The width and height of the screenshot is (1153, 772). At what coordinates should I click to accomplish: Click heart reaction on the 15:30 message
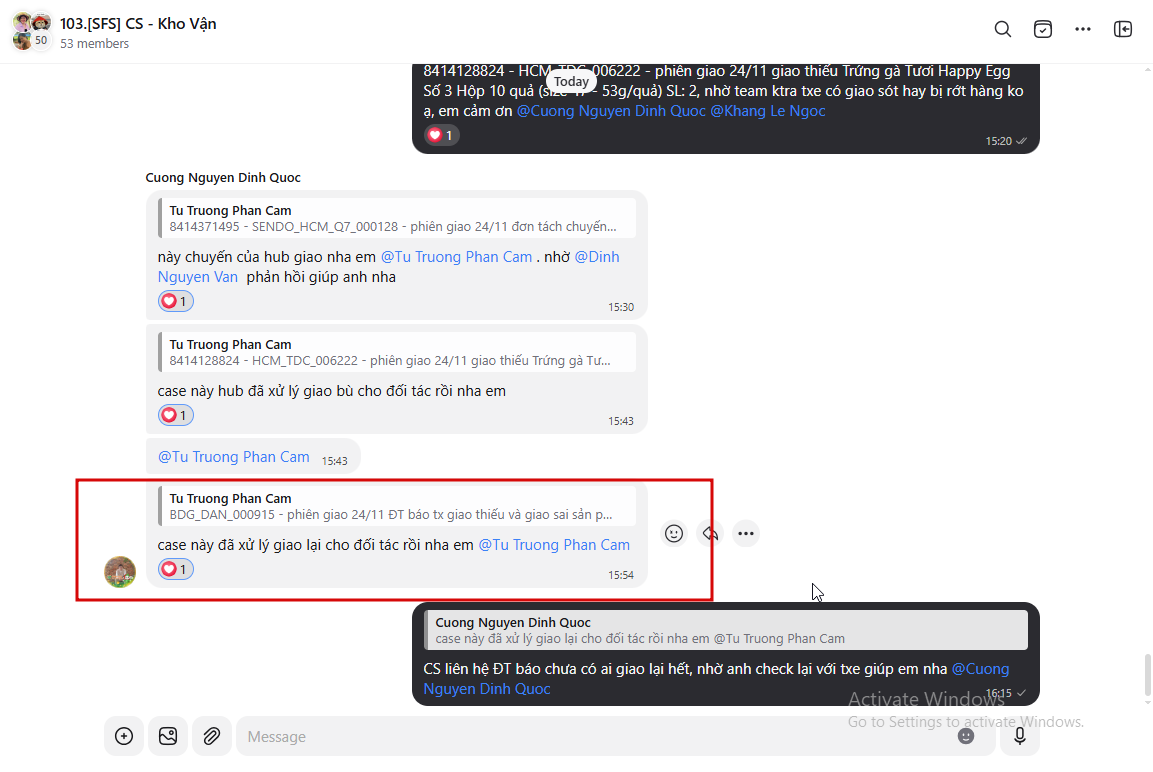176,301
